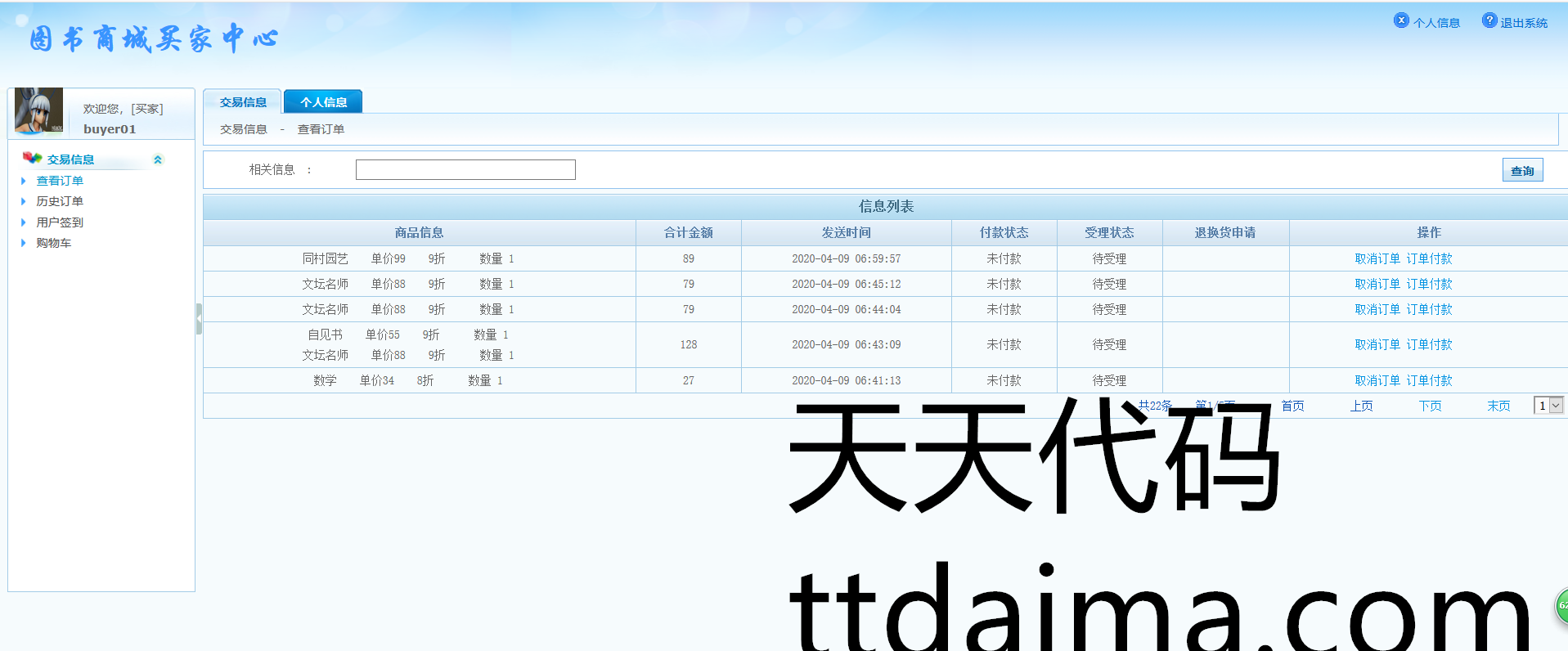
Task: Click 退出系统 to log out
Action: tap(1523, 23)
